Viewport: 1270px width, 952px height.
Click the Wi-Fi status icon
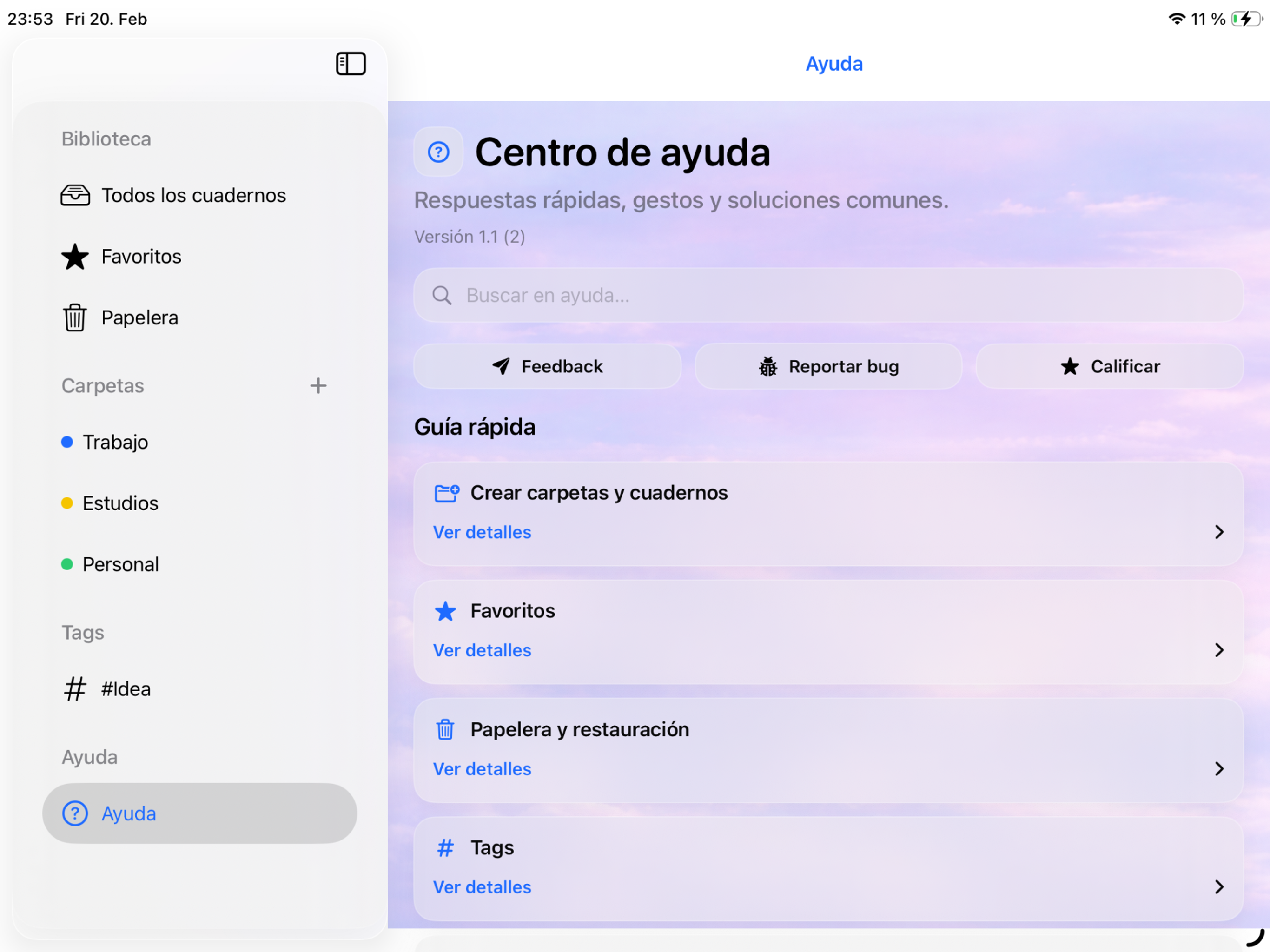click(x=1177, y=19)
